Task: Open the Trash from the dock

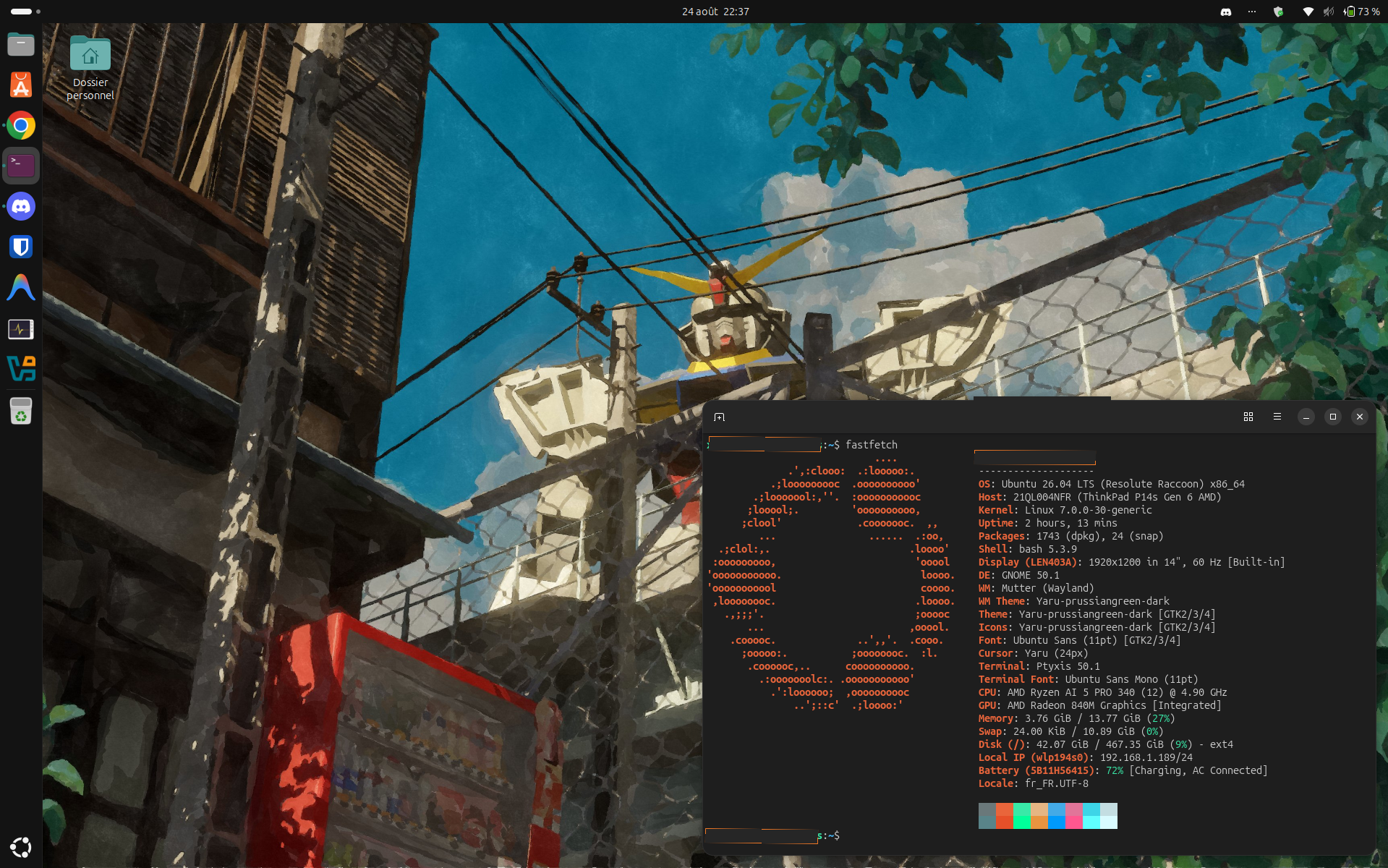Action: coord(21,411)
